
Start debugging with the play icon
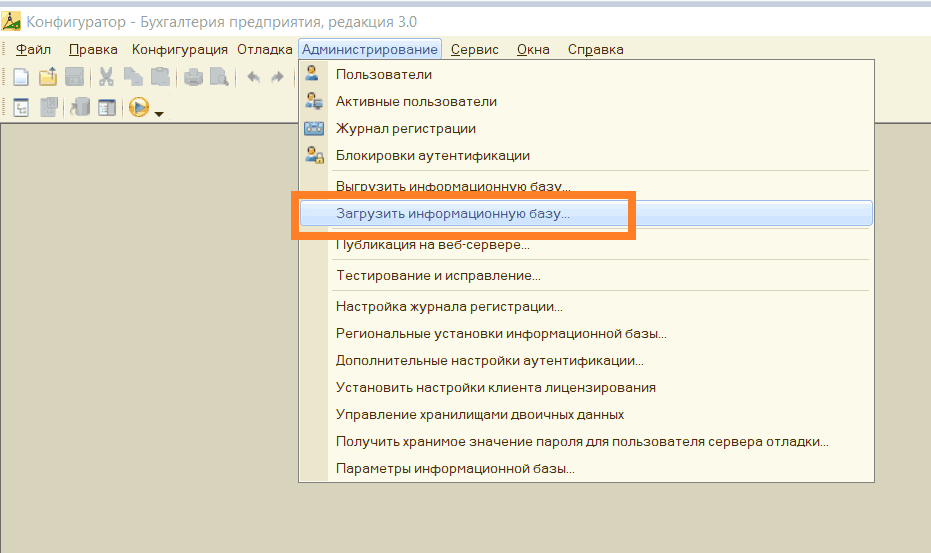(x=139, y=107)
